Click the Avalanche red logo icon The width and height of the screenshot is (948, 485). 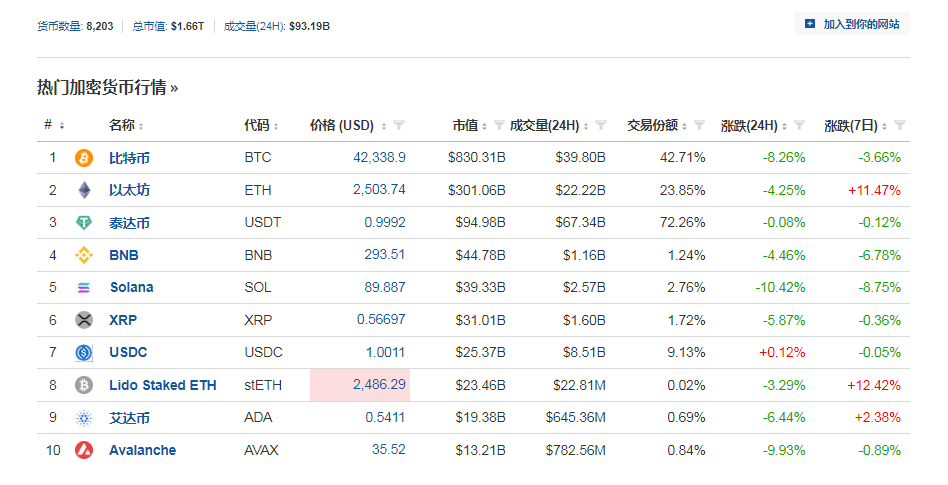[84, 450]
